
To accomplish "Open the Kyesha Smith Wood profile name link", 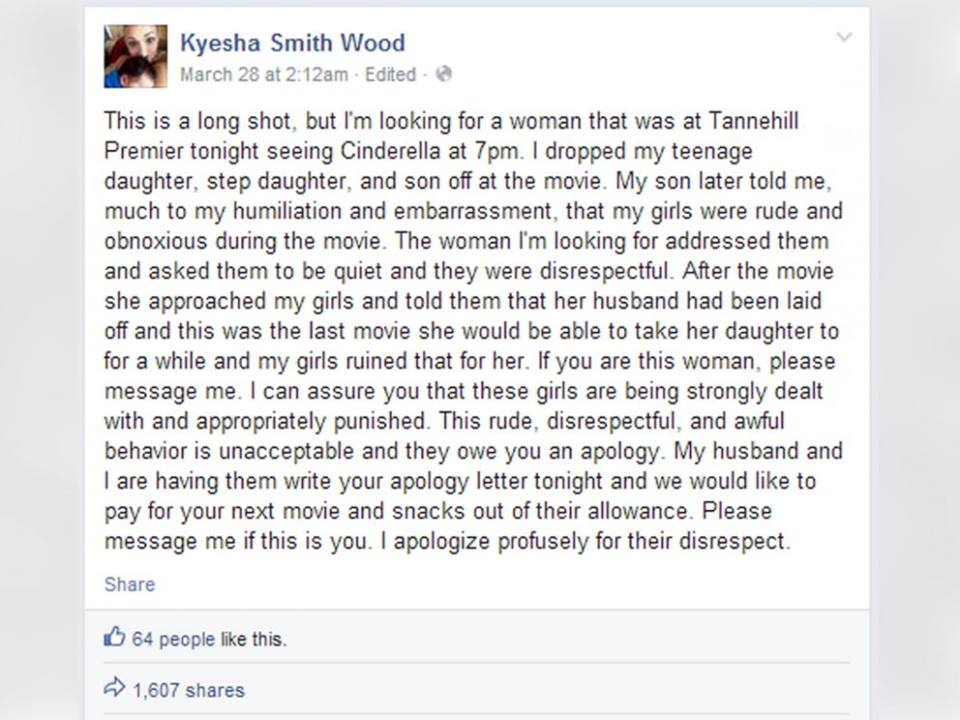I will pyautogui.click(x=292, y=42).
